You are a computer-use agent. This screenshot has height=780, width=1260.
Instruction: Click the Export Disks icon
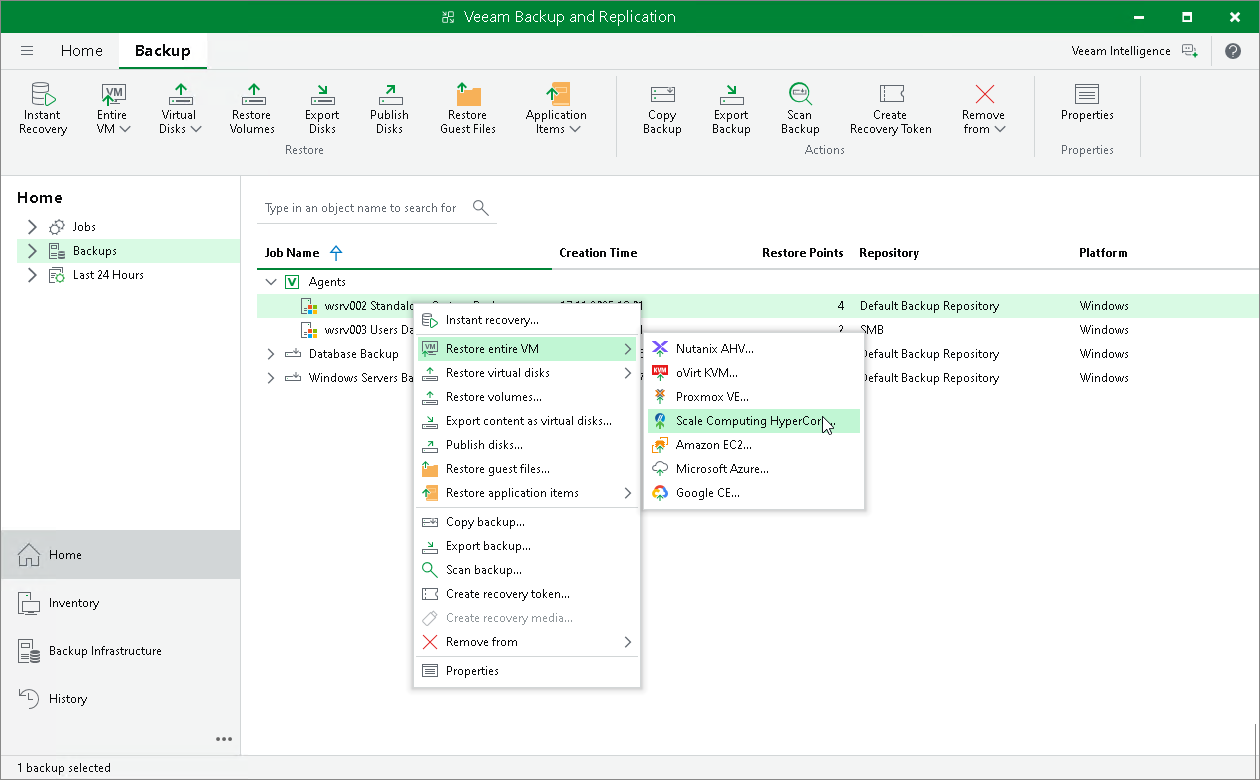coord(321,107)
